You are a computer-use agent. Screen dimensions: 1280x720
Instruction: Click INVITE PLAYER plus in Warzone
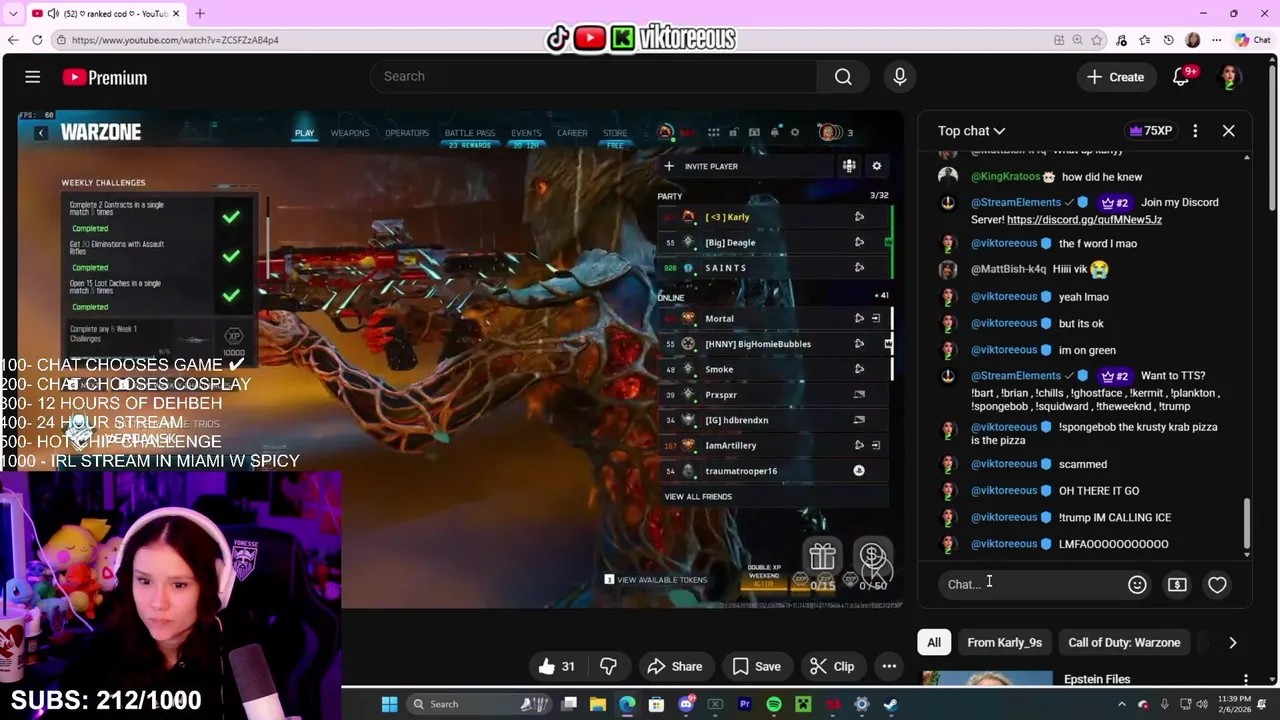703,166
